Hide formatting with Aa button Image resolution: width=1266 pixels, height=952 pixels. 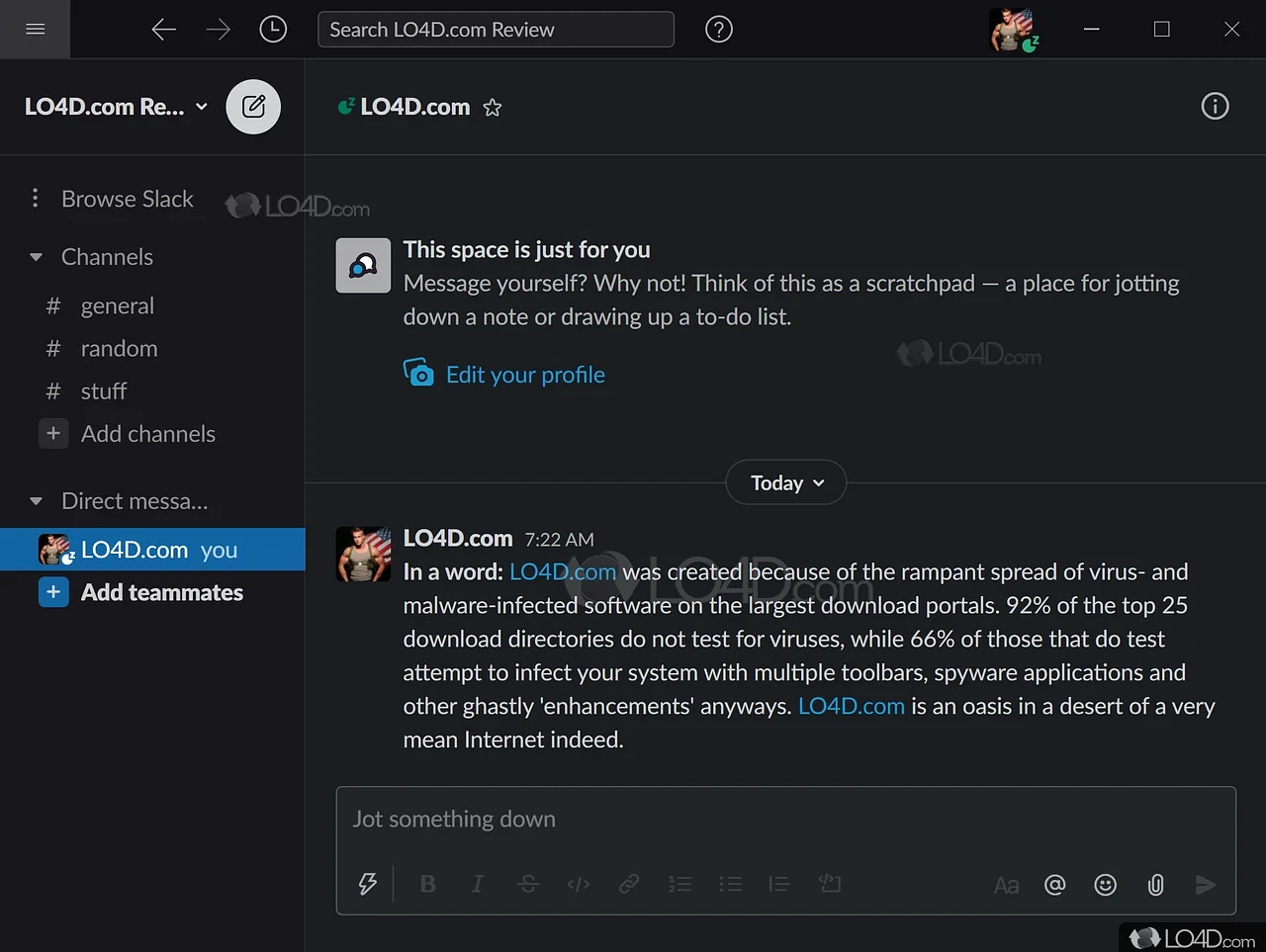1006,885
